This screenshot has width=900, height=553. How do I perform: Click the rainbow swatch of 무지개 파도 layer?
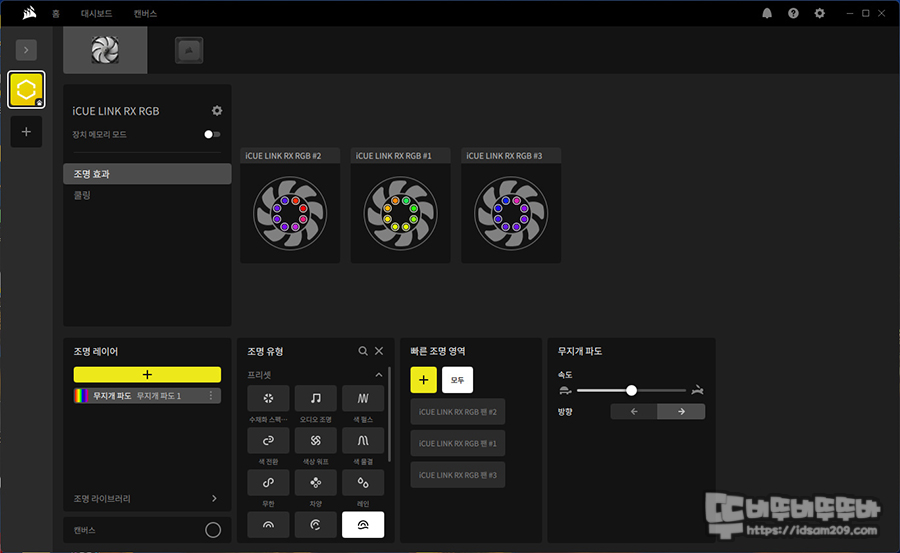tap(81, 396)
